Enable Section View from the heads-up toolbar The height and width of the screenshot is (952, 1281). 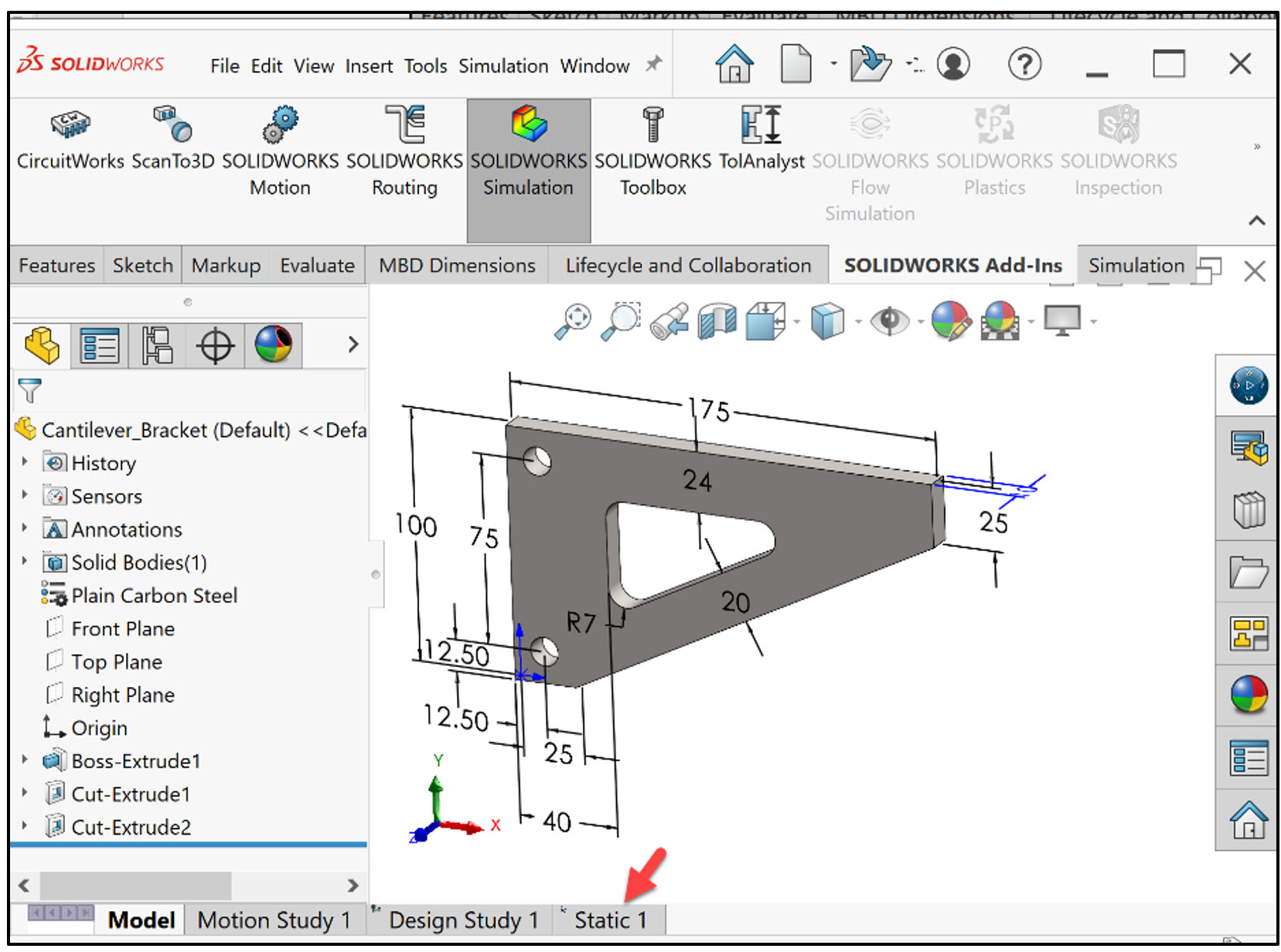(x=715, y=321)
